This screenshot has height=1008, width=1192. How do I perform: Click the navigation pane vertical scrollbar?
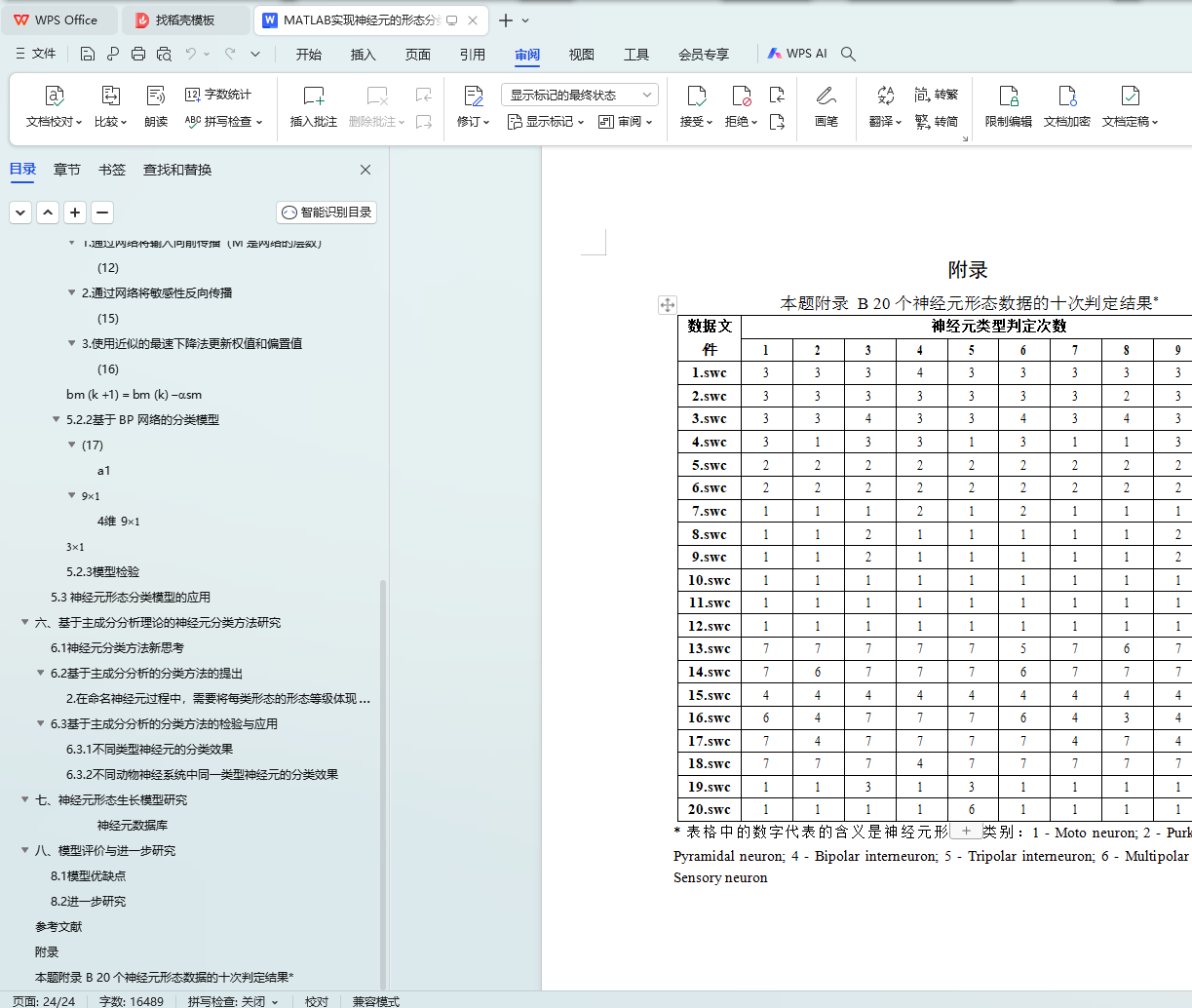383,785
